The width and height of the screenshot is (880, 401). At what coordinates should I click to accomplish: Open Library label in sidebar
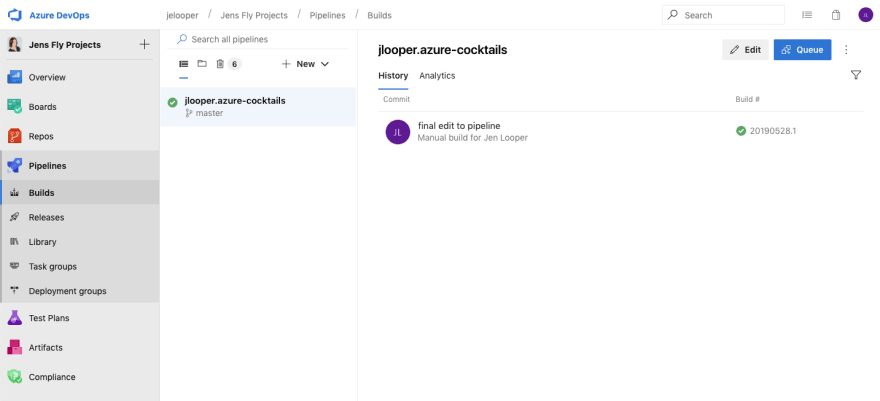point(43,242)
